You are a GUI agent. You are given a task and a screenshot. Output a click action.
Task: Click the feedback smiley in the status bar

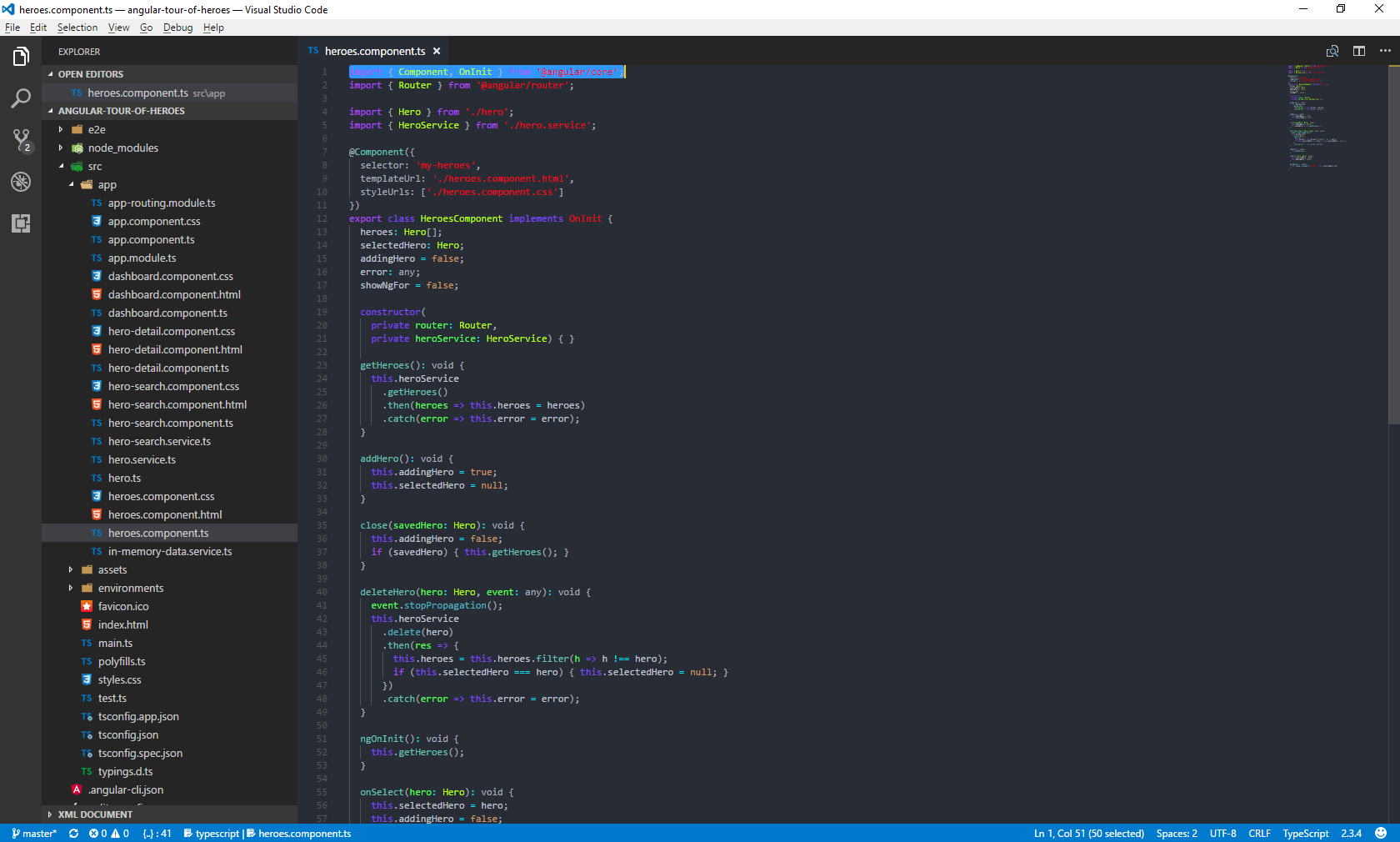pyautogui.click(x=1381, y=834)
